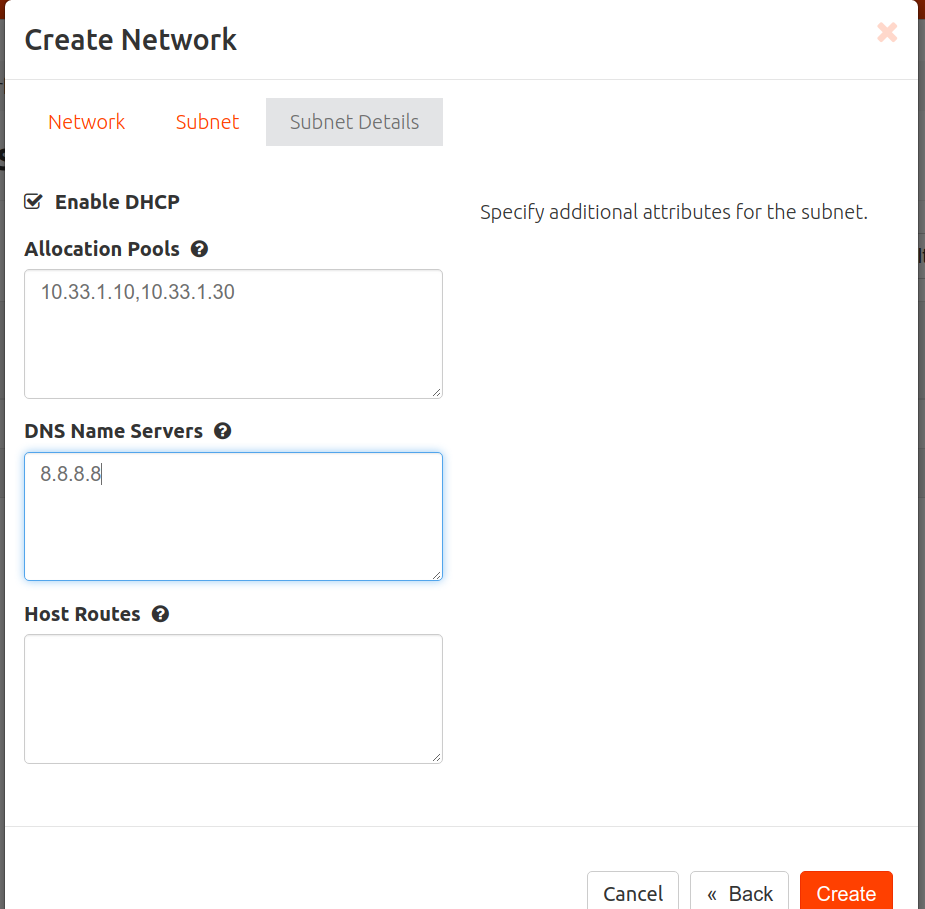This screenshot has height=909, width=925.
Task: Dismiss the Create Network dialog via the X
Action: (x=887, y=32)
